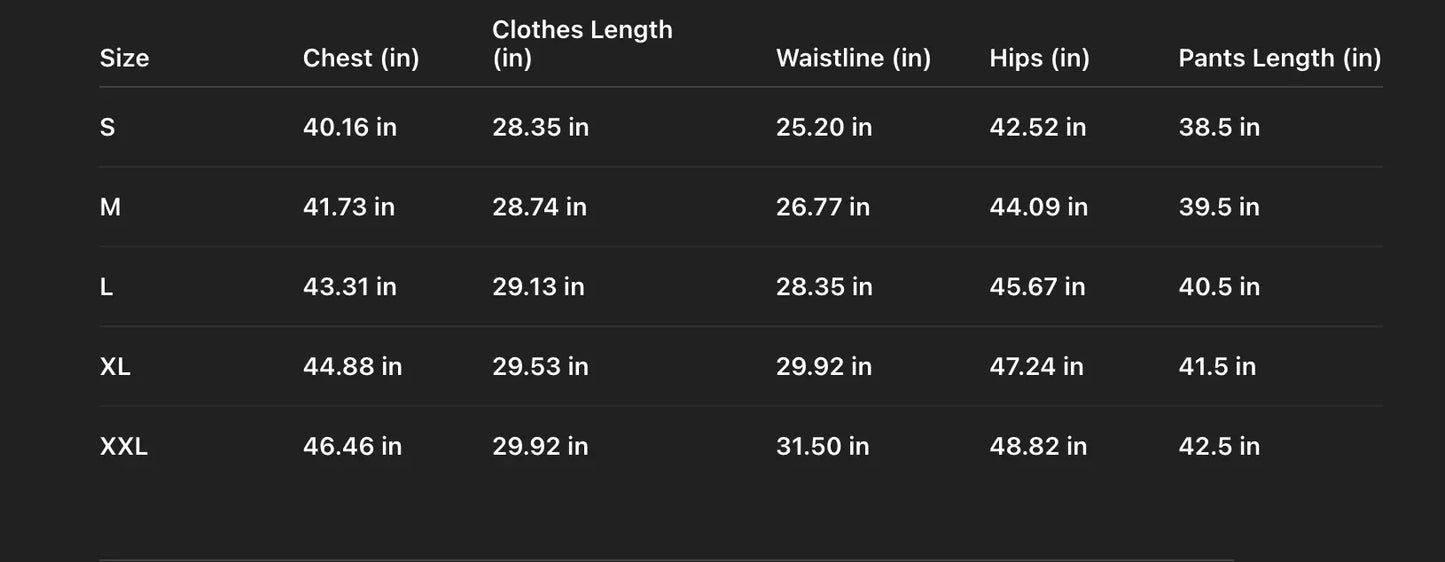Click the 45.67 in hips cell
The height and width of the screenshot is (562, 1445).
(1037, 287)
